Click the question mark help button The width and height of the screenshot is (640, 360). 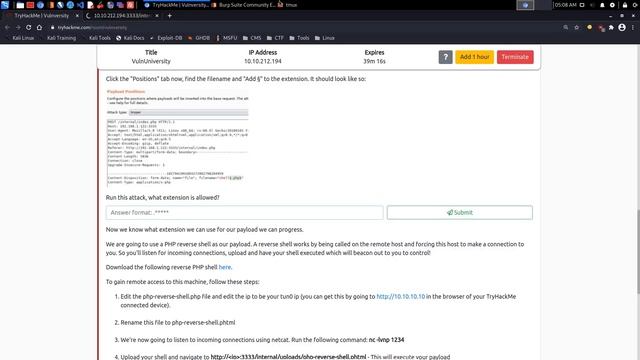coord(445,57)
